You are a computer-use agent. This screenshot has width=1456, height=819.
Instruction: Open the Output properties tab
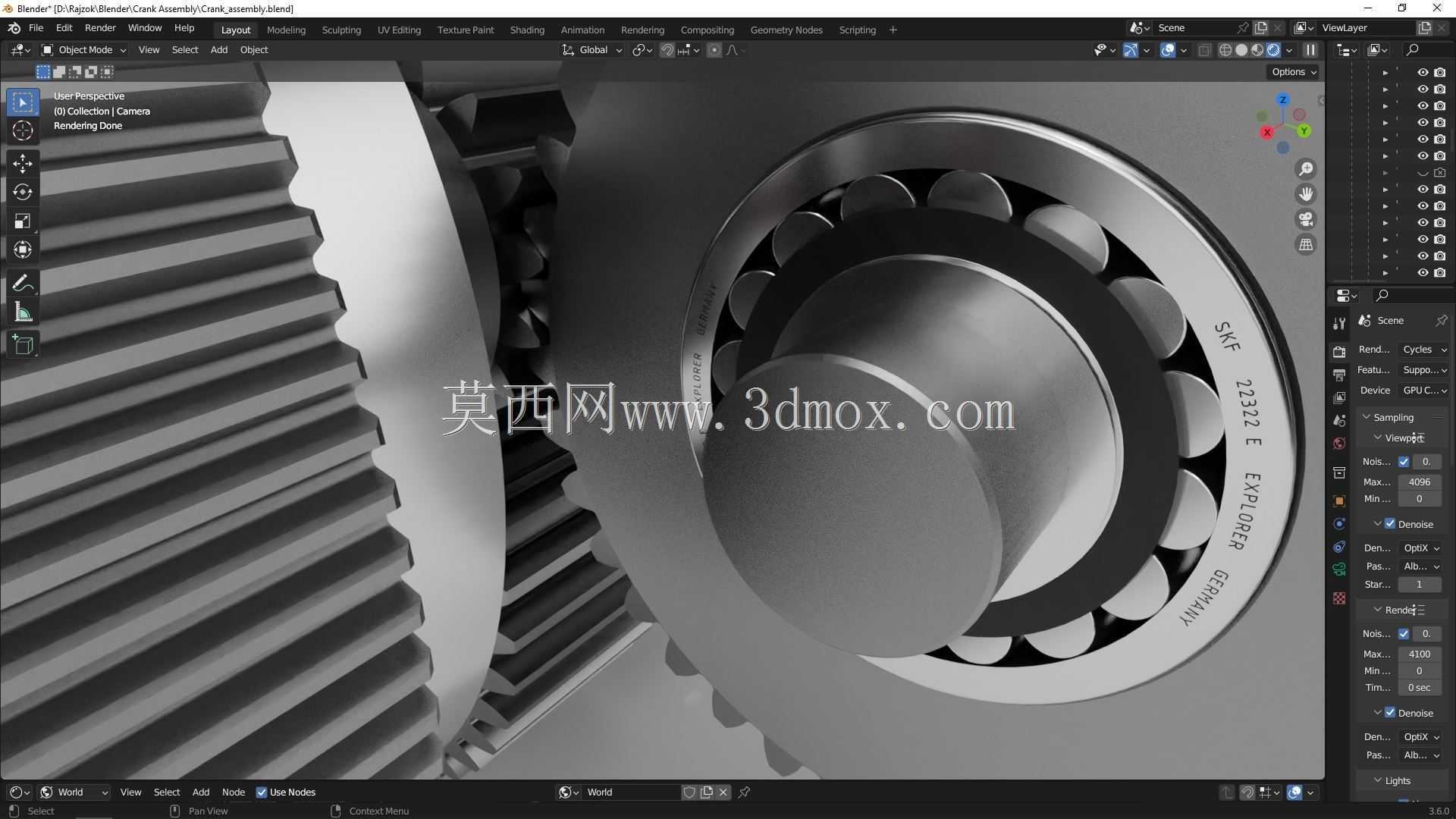pyautogui.click(x=1339, y=375)
